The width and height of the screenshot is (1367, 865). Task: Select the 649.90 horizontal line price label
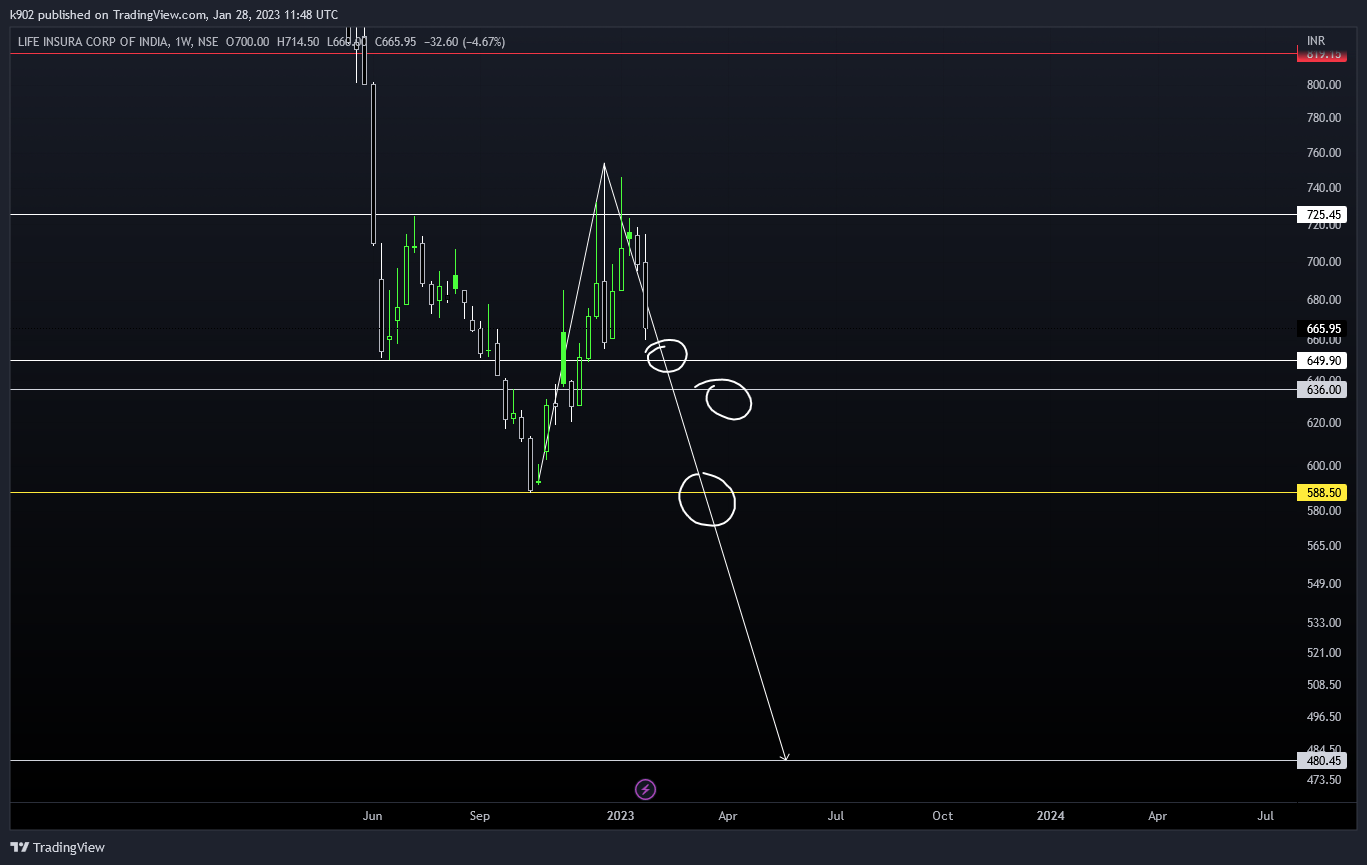[x=1321, y=360]
